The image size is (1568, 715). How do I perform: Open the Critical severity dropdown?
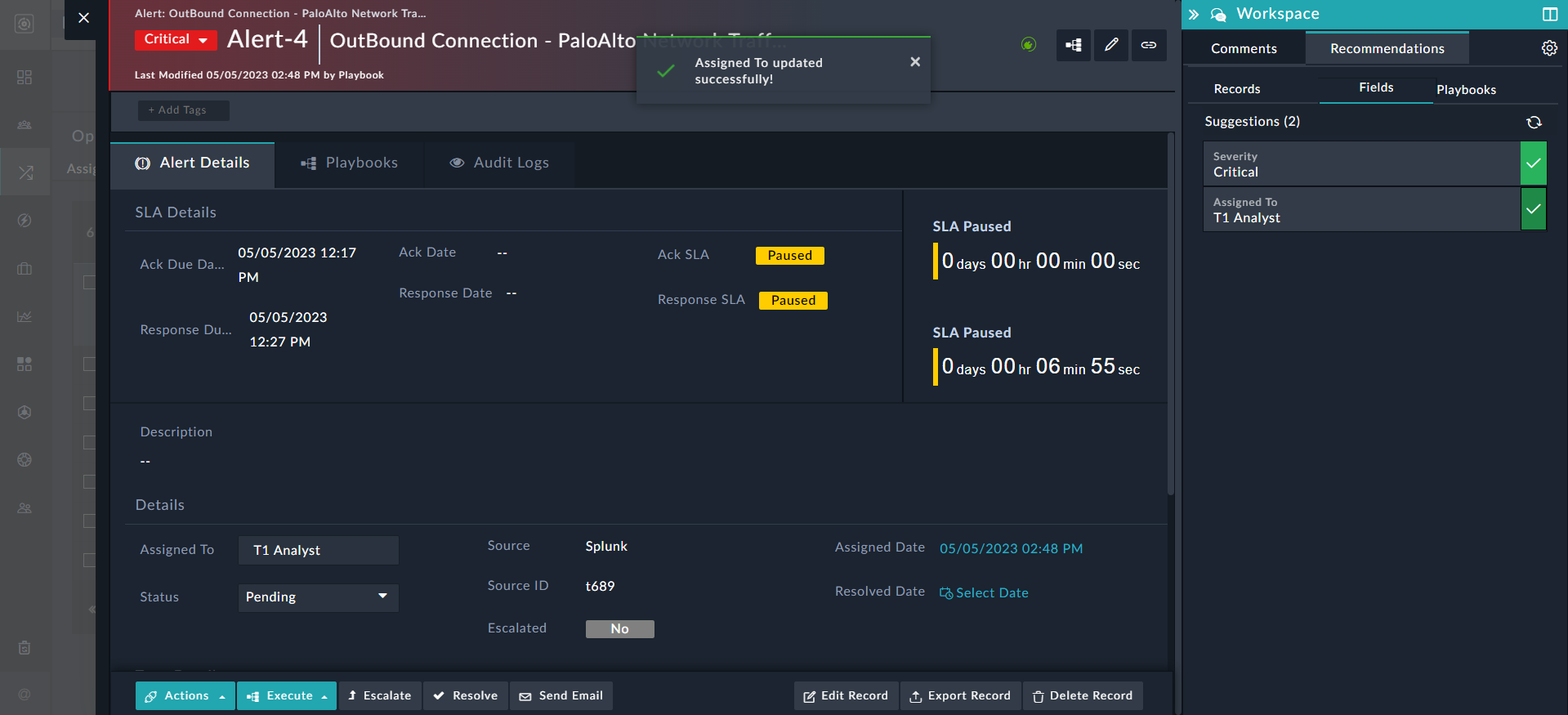pyautogui.click(x=176, y=39)
